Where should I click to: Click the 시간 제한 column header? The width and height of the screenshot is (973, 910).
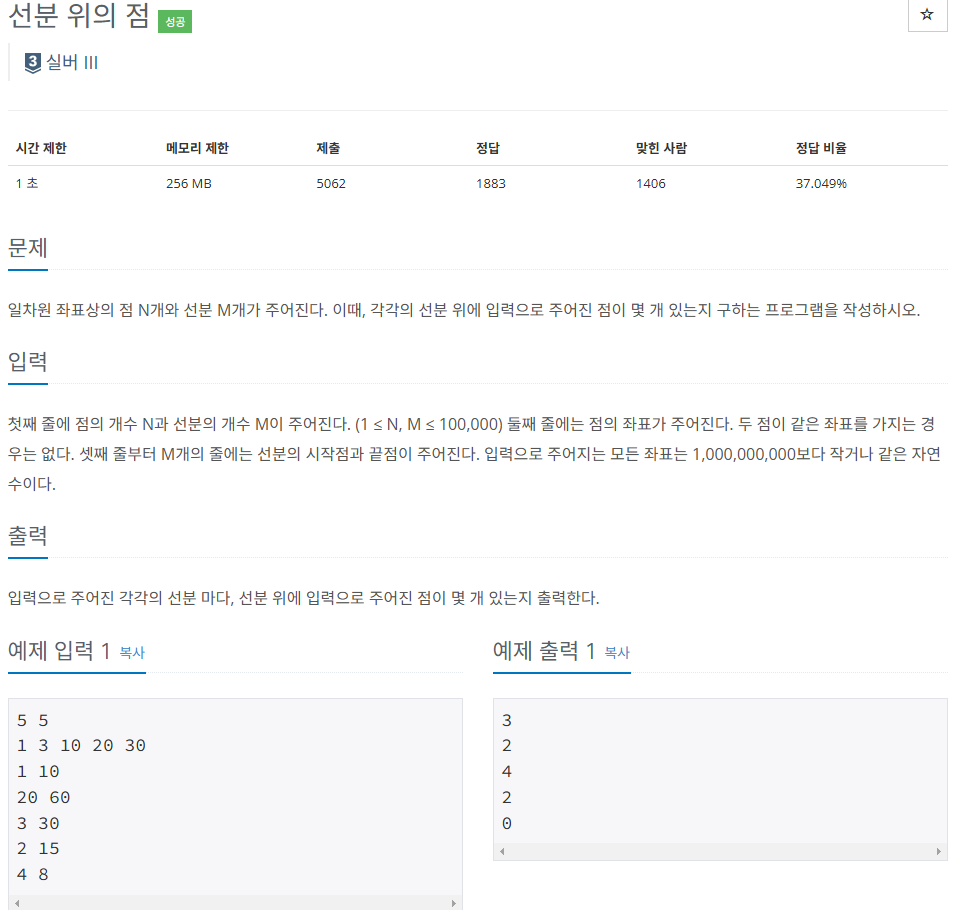41,148
